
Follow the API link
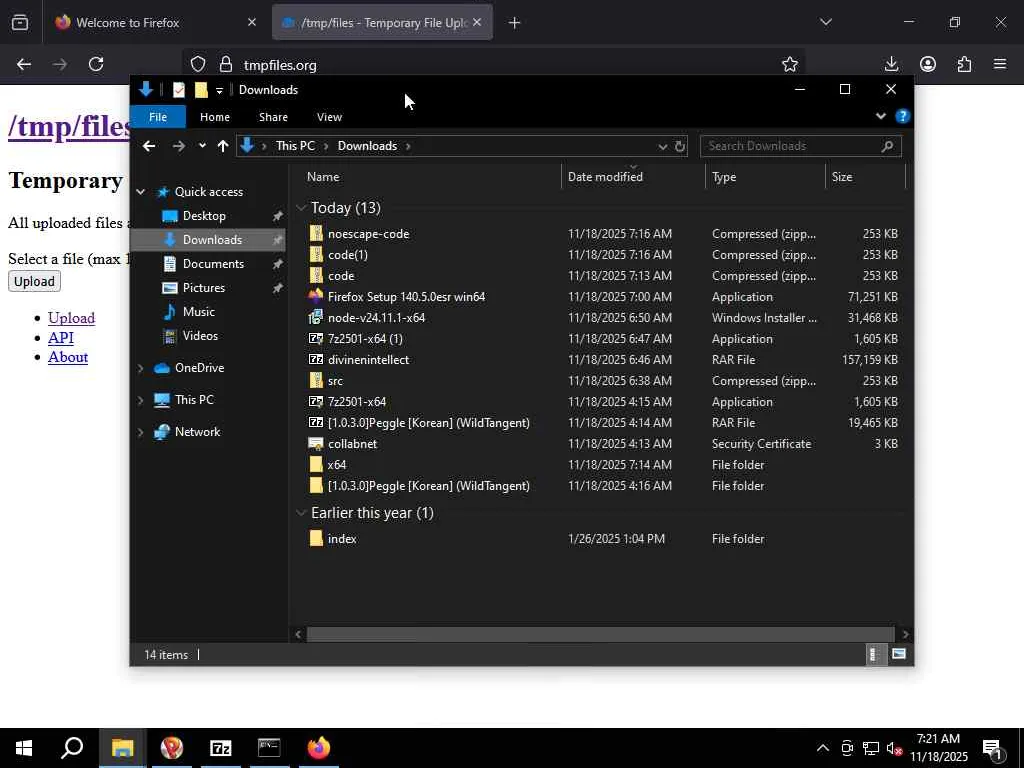click(x=61, y=338)
